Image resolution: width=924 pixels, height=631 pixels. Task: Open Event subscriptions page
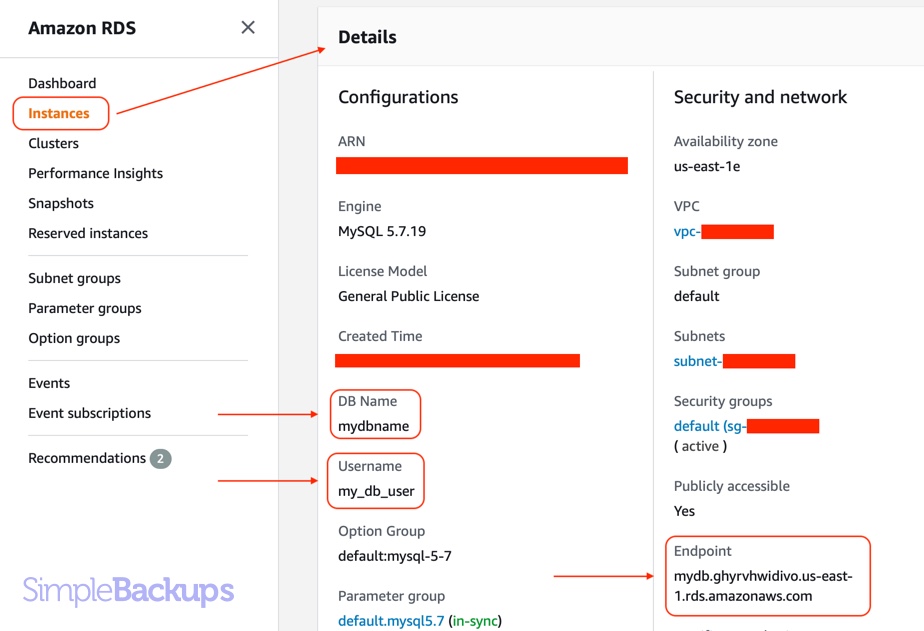pyautogui.click(x=89, y=414)
